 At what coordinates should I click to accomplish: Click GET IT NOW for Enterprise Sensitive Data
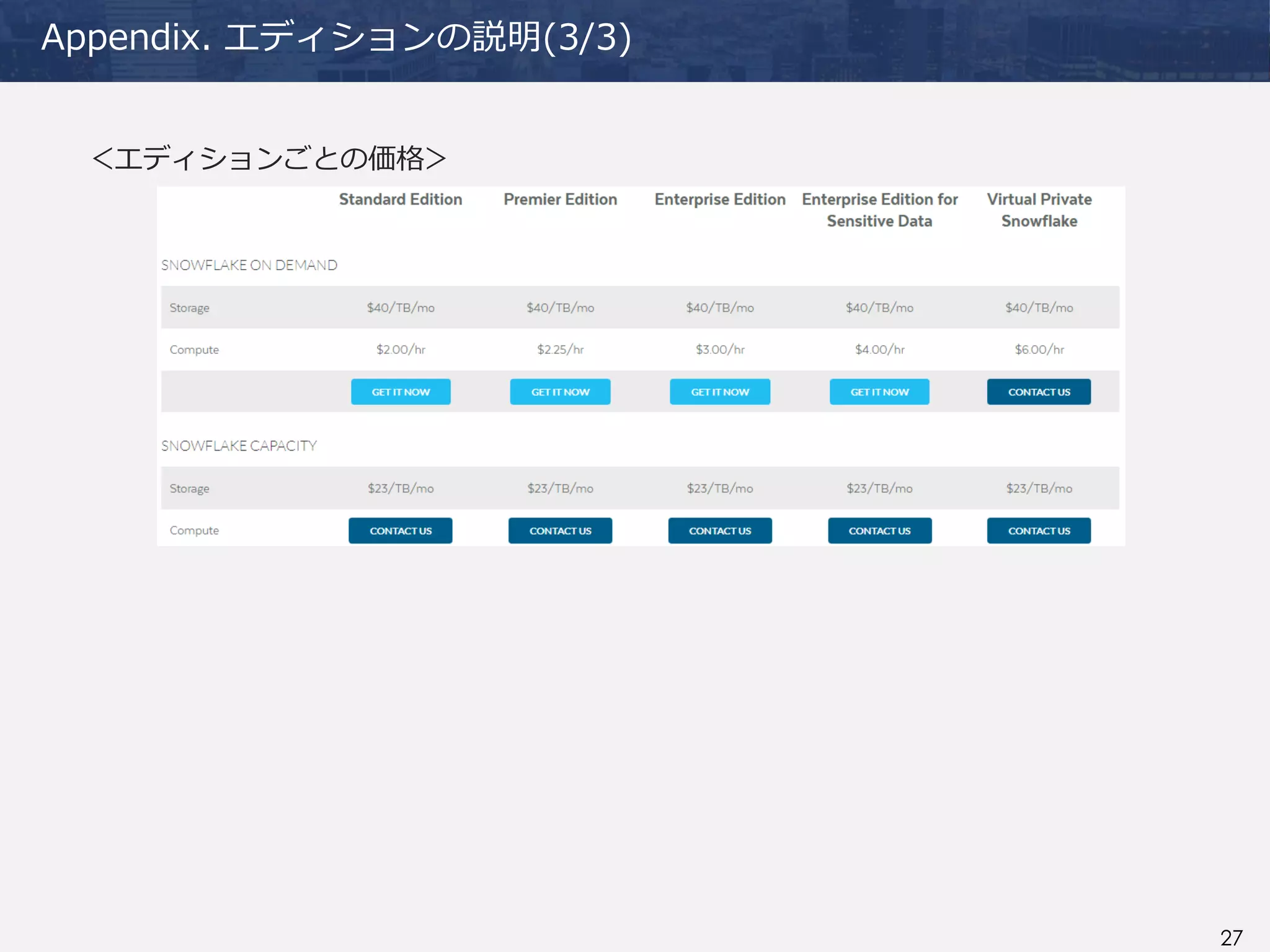point(879,392)
